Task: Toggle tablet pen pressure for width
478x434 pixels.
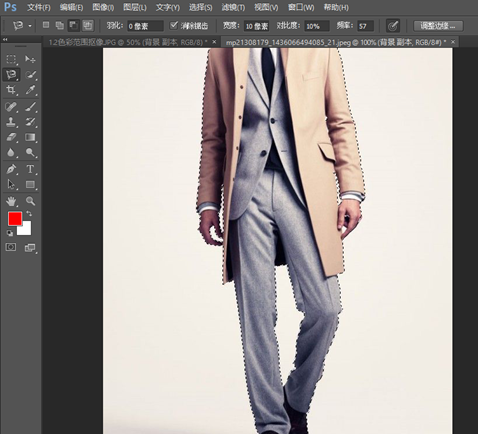Action: pos(393,26)
